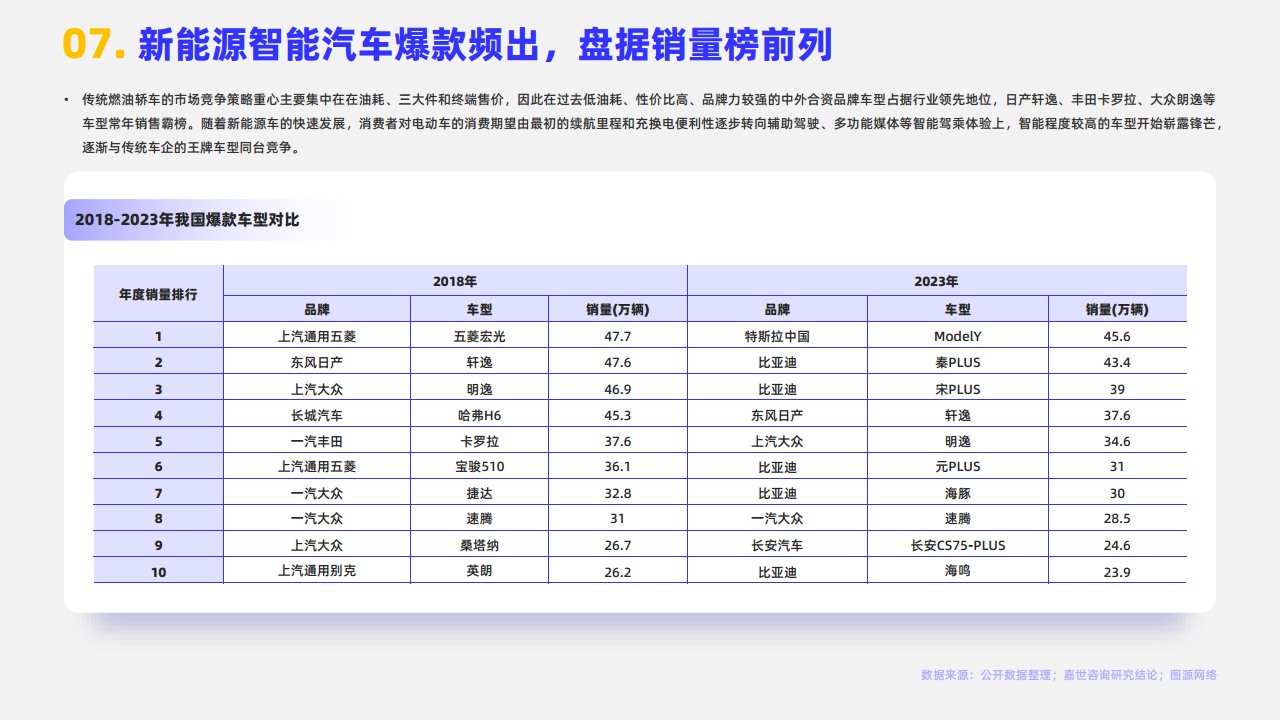Select the 五菱宏光 model cell

[479, 337]
